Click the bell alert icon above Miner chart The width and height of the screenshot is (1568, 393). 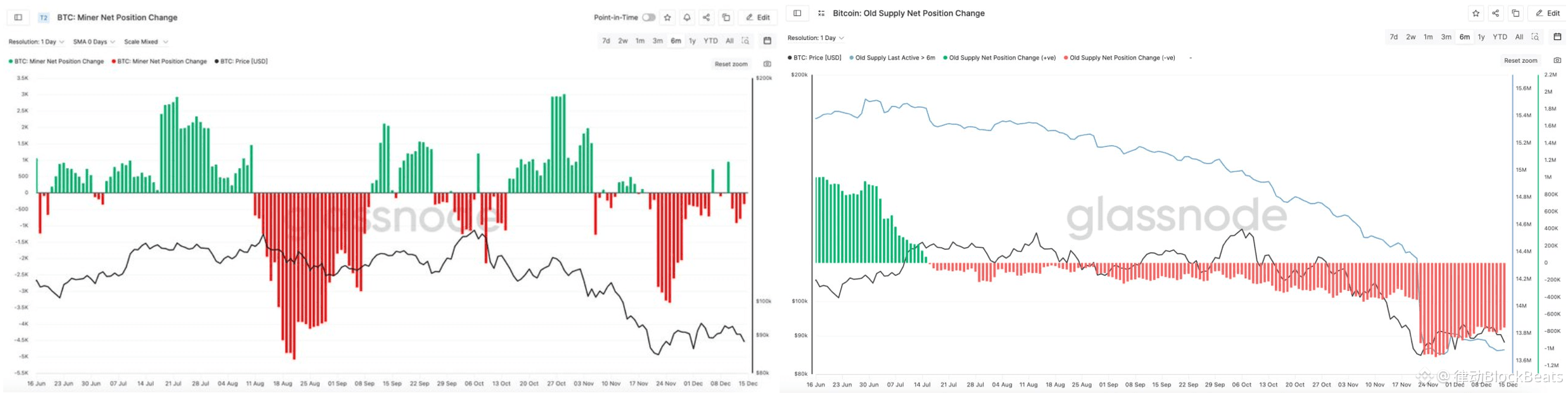686,17
